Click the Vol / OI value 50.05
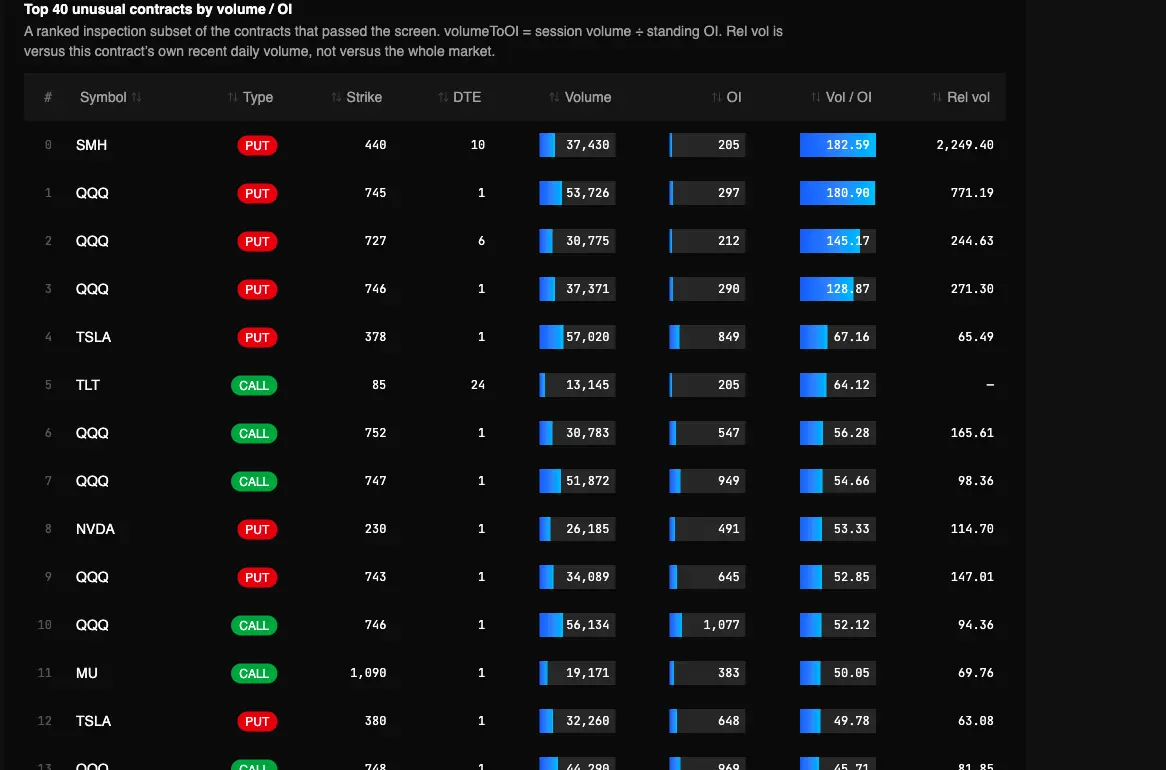The height and width of the screenshot is (770, 1166). pos(851,673)
